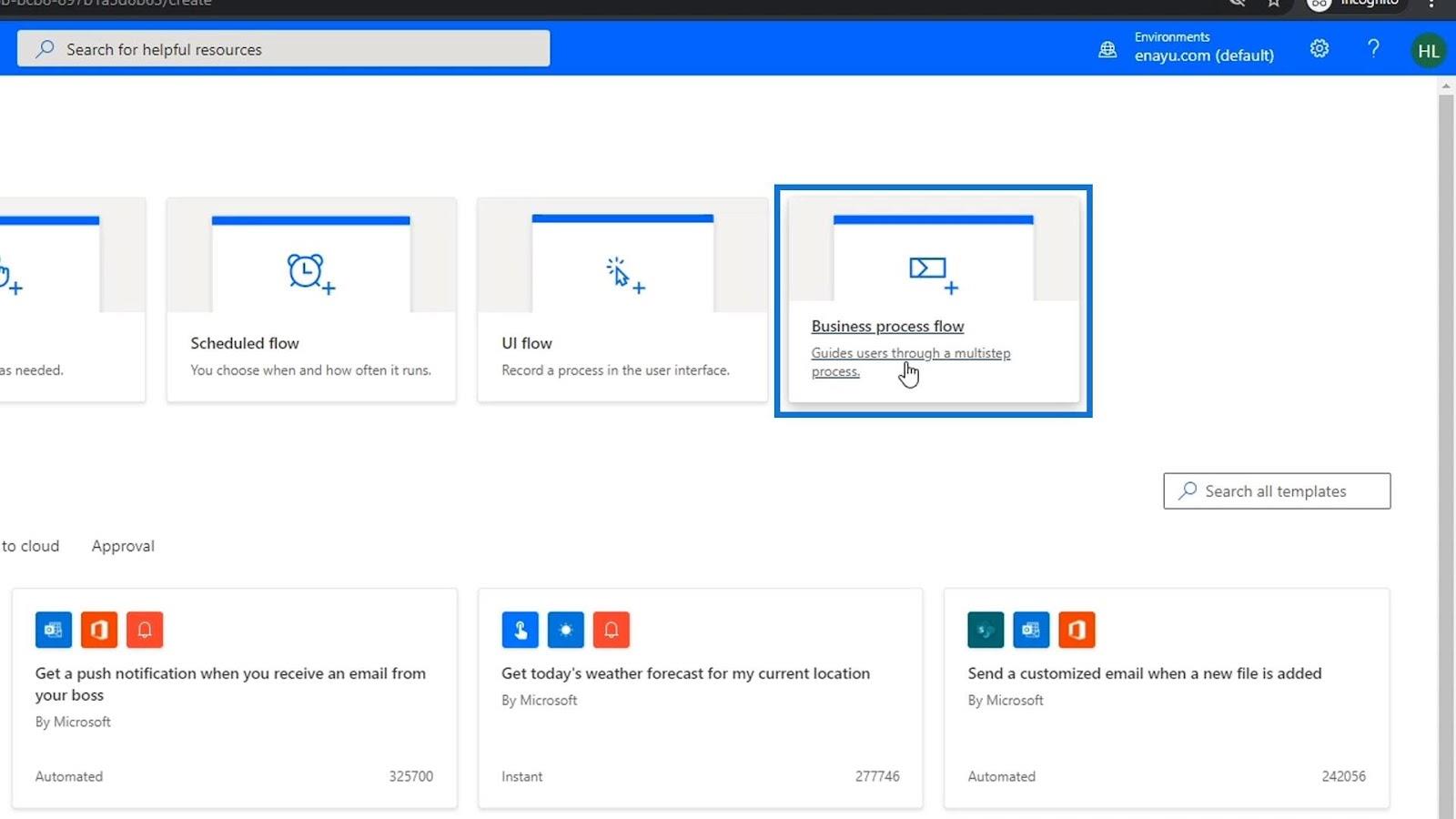
Task: Click the vertical page scrollbar thumb
Action: [x=1446, y=455]
